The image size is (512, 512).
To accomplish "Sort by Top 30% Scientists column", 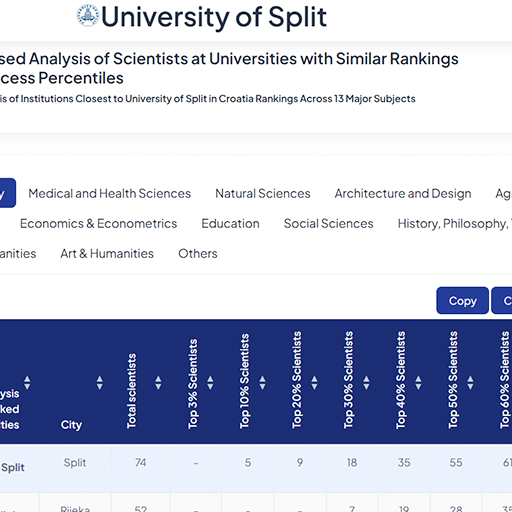I will tap(366, 383).
